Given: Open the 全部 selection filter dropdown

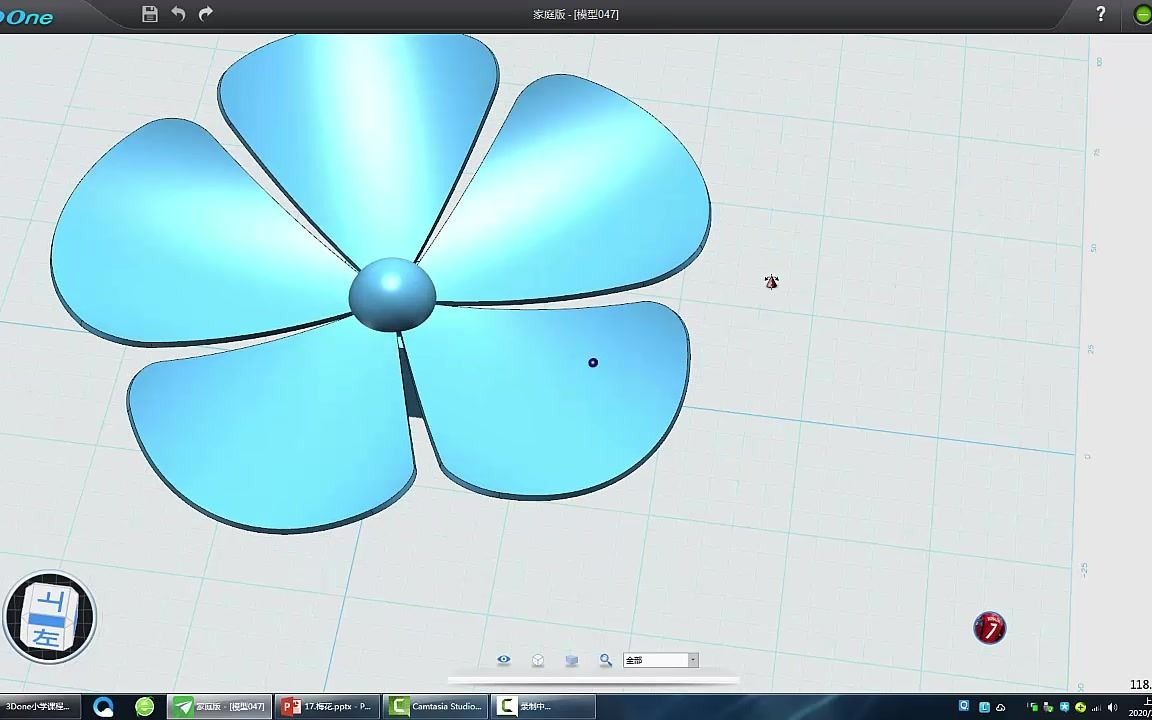Looking at the screenshot, I should 660,660.
